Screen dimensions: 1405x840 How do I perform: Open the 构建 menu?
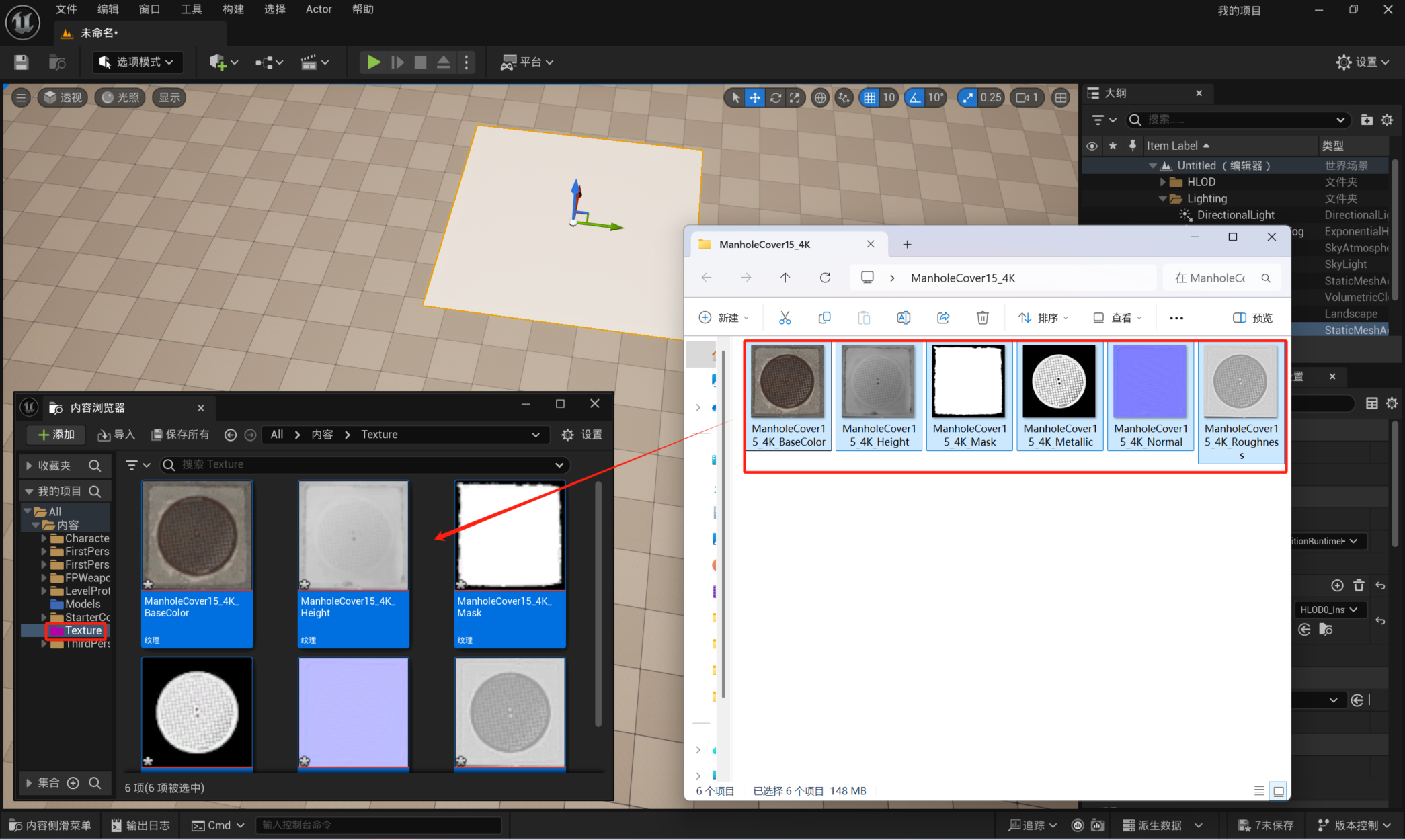(x=233, y=9)
